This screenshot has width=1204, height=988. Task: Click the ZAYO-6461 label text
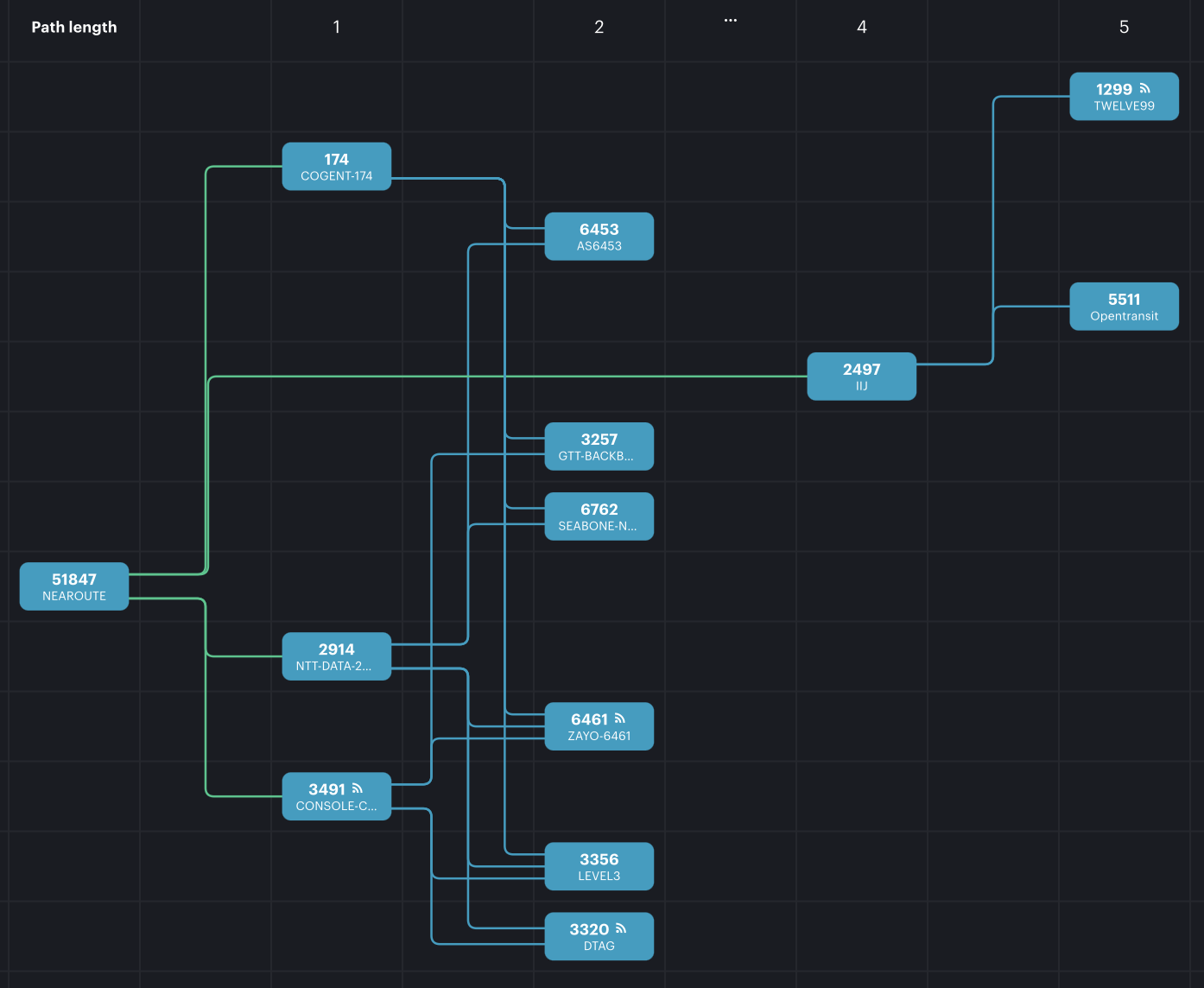(x=599, y=736)
